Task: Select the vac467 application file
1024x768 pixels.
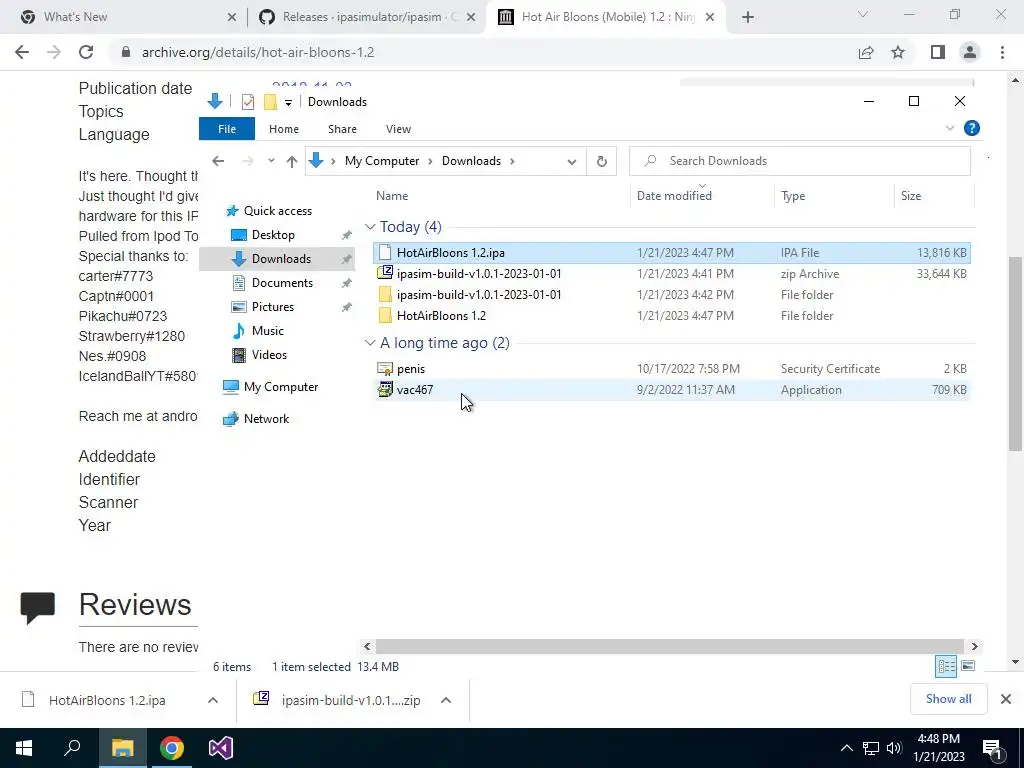Action: [671, 390]
